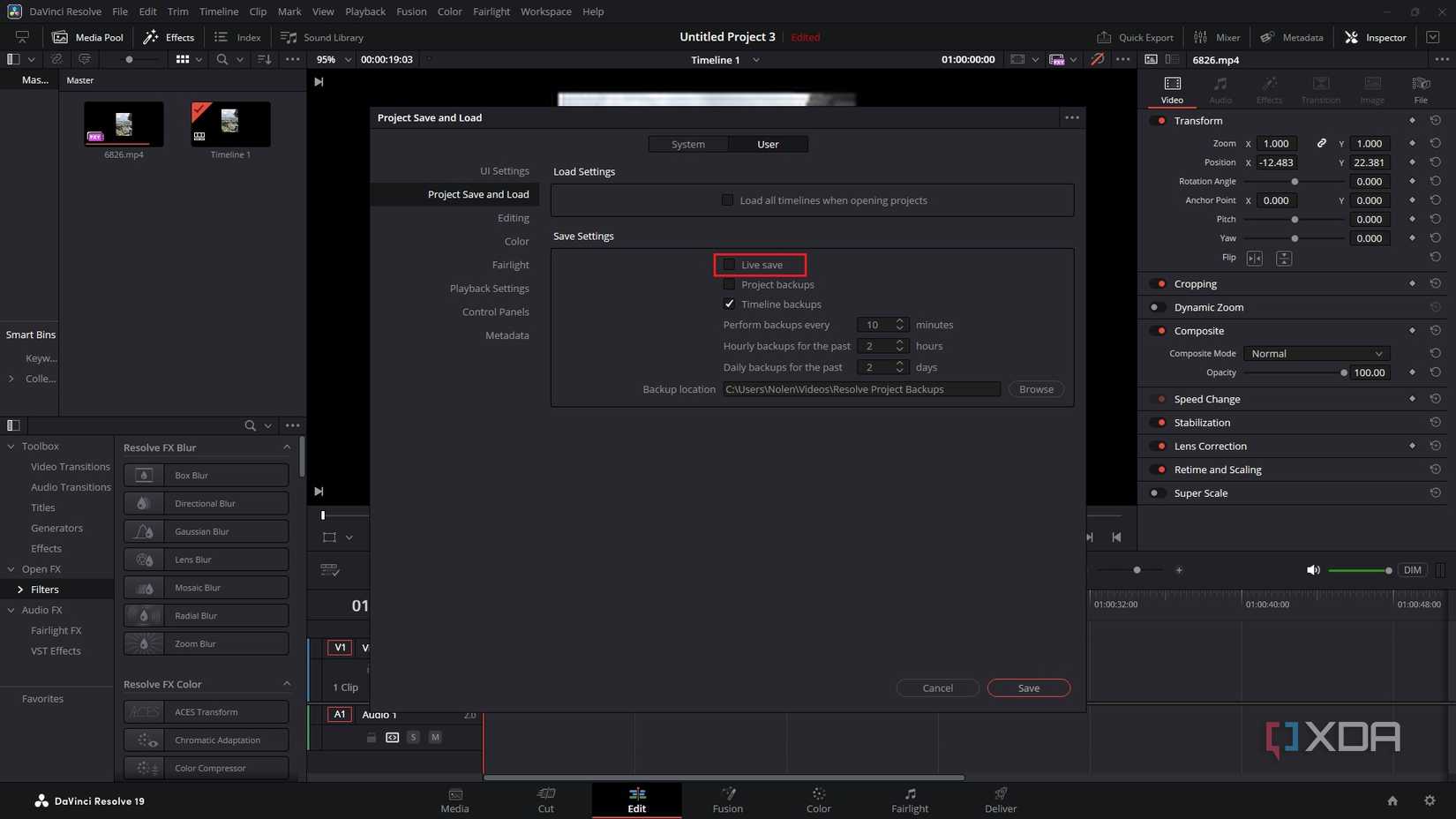Click the Save button in the dialog
Viewport: 1456px width, 819px height.
coord(1028,688)
